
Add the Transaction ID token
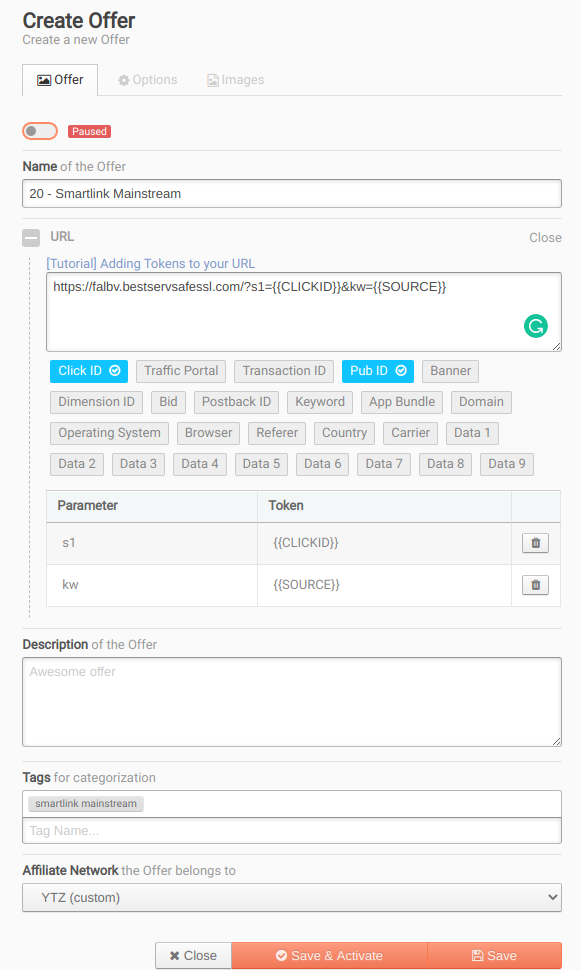point(284,371)
